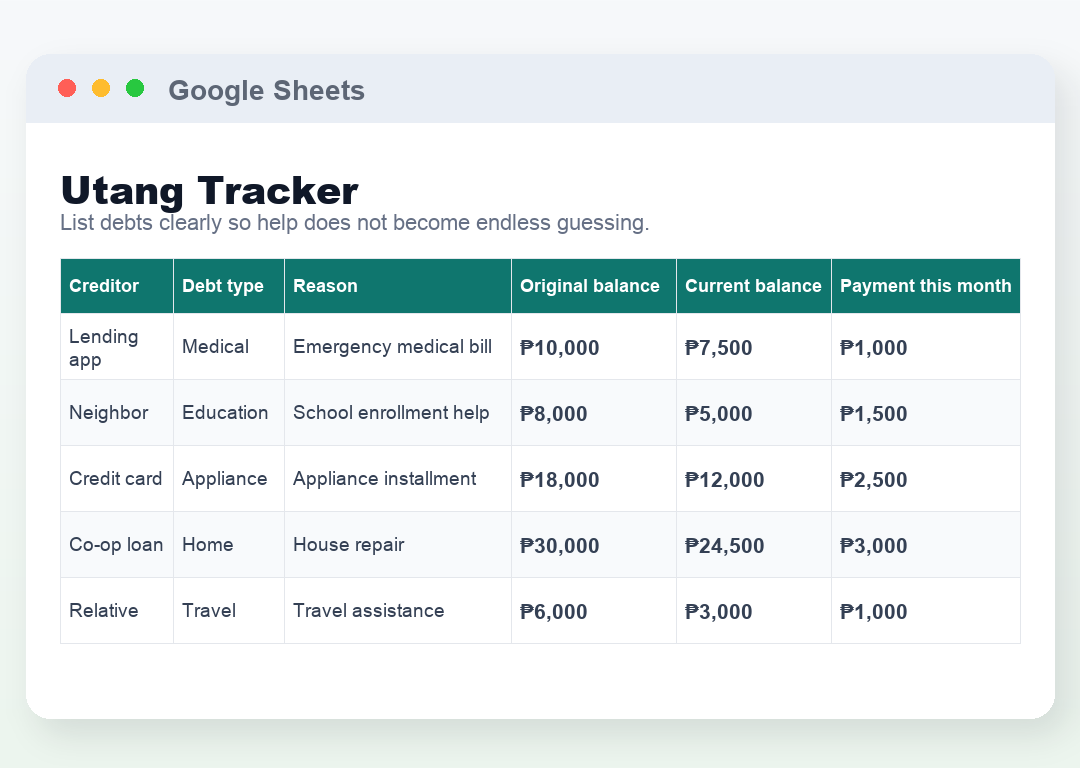The height and width of the screenshot is (768, 1080).
Task: Click the Creditor column header
Action: (x=117, y=286)
